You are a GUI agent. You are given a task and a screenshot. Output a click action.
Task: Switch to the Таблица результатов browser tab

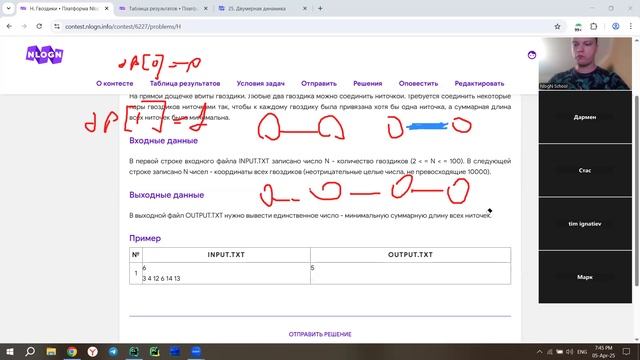click(x=163, y=8)
